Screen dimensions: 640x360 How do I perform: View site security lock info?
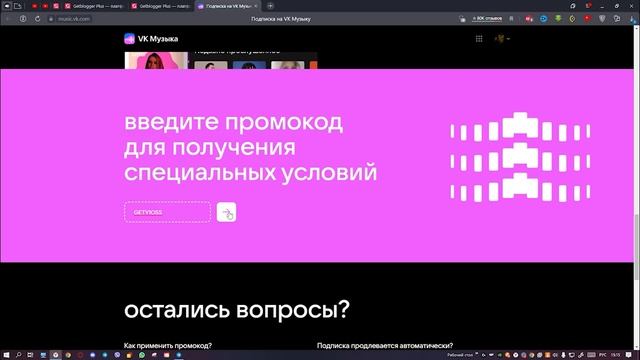[x=51, y=19]
